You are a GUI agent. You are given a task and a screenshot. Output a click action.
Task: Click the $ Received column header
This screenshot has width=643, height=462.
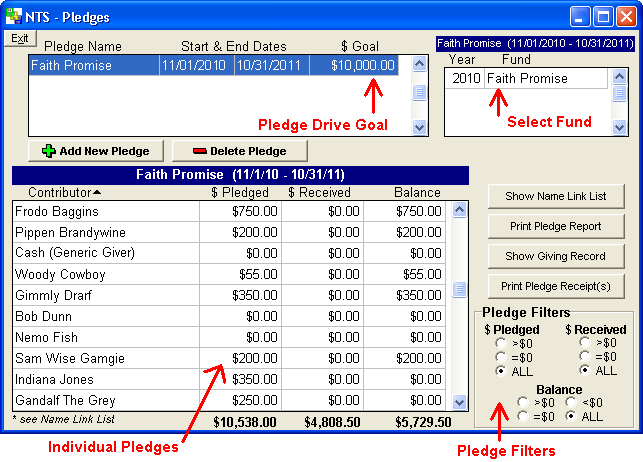tap(319, 192)
